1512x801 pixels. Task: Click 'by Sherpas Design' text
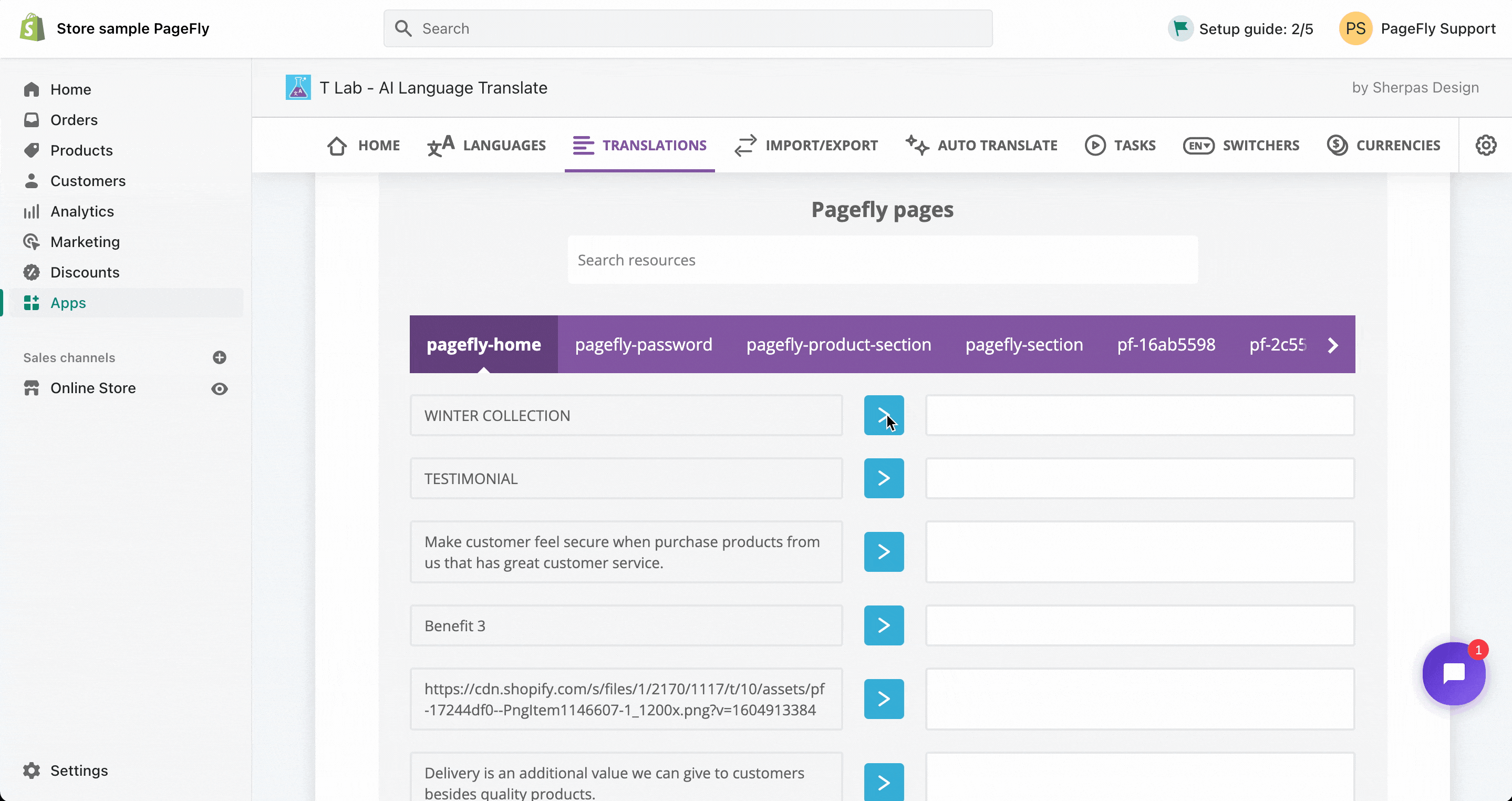1415,87
